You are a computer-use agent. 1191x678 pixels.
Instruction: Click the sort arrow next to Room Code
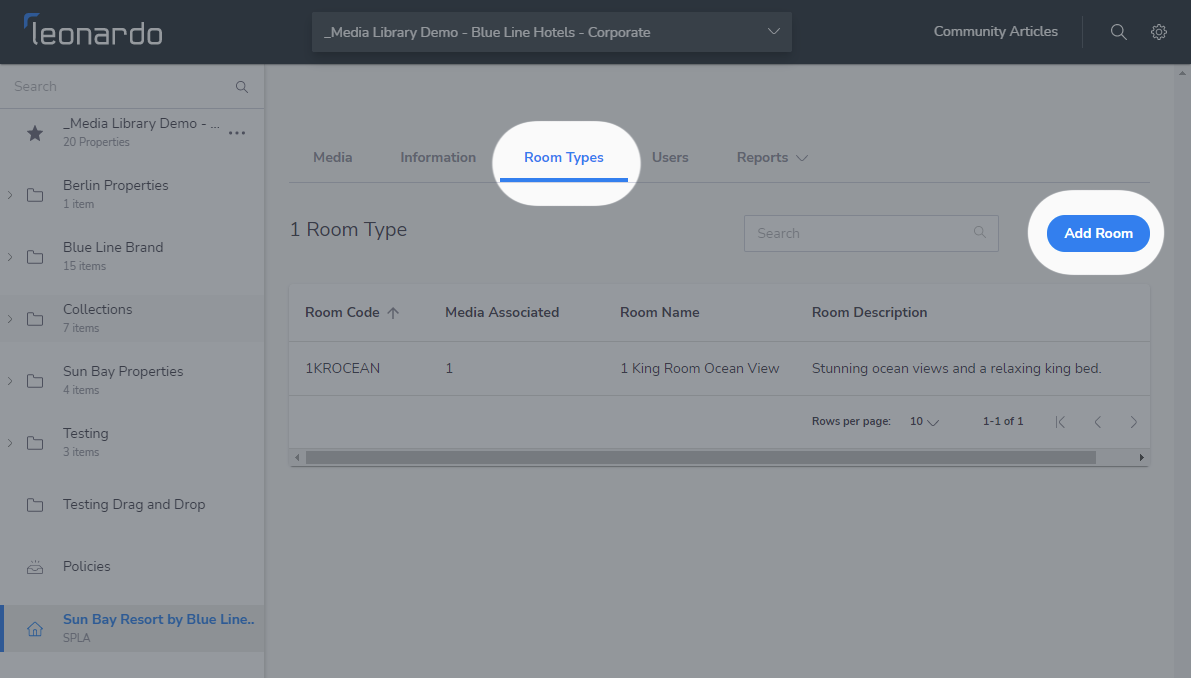393,313
